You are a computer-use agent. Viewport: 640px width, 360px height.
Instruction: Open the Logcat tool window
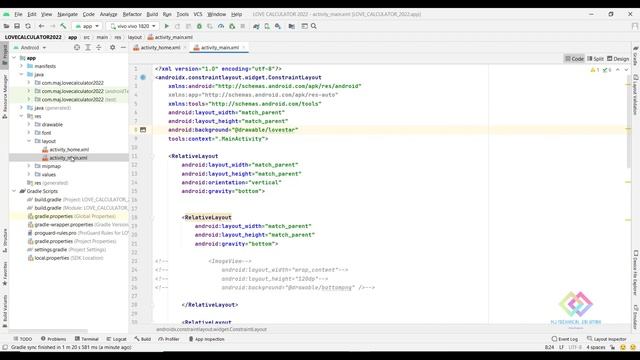pyautogui.click(x=116, y=339)
